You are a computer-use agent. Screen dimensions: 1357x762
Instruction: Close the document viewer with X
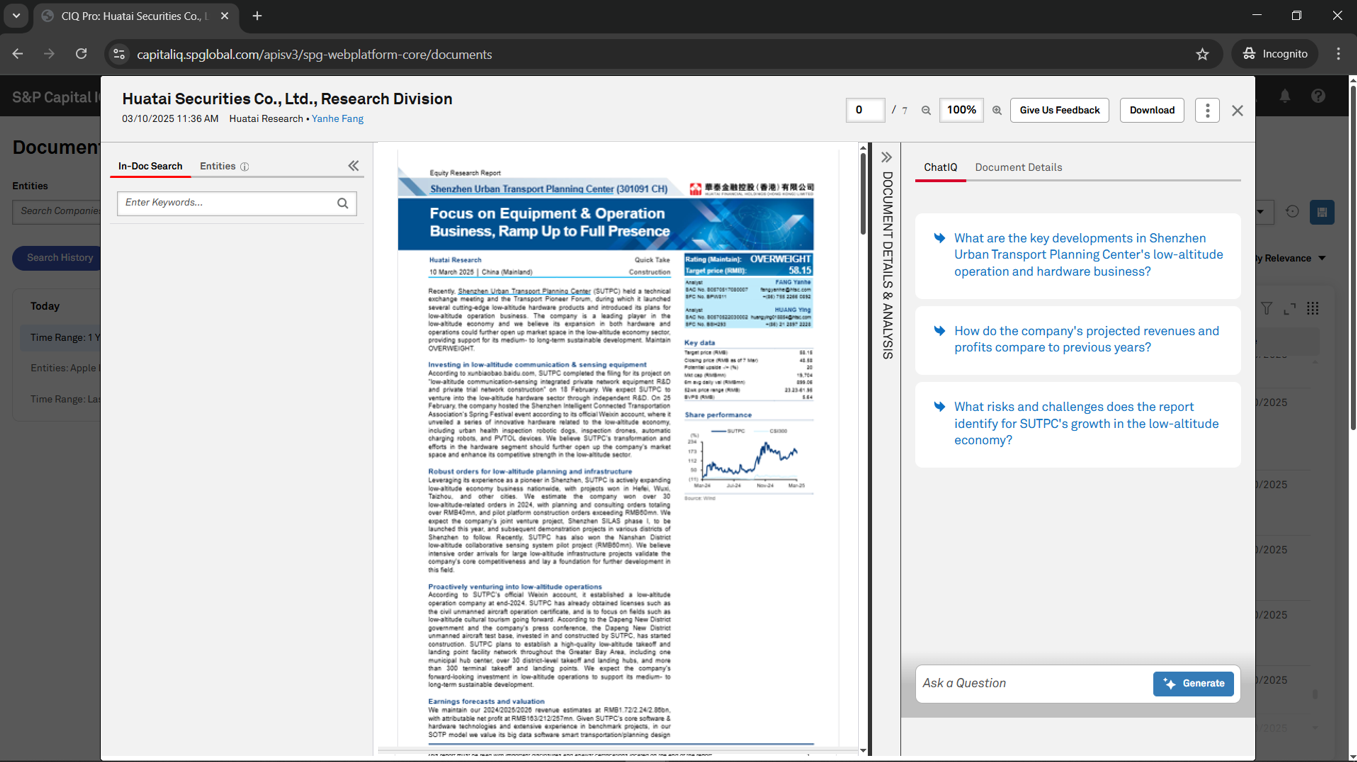(x=1237, y=111)
